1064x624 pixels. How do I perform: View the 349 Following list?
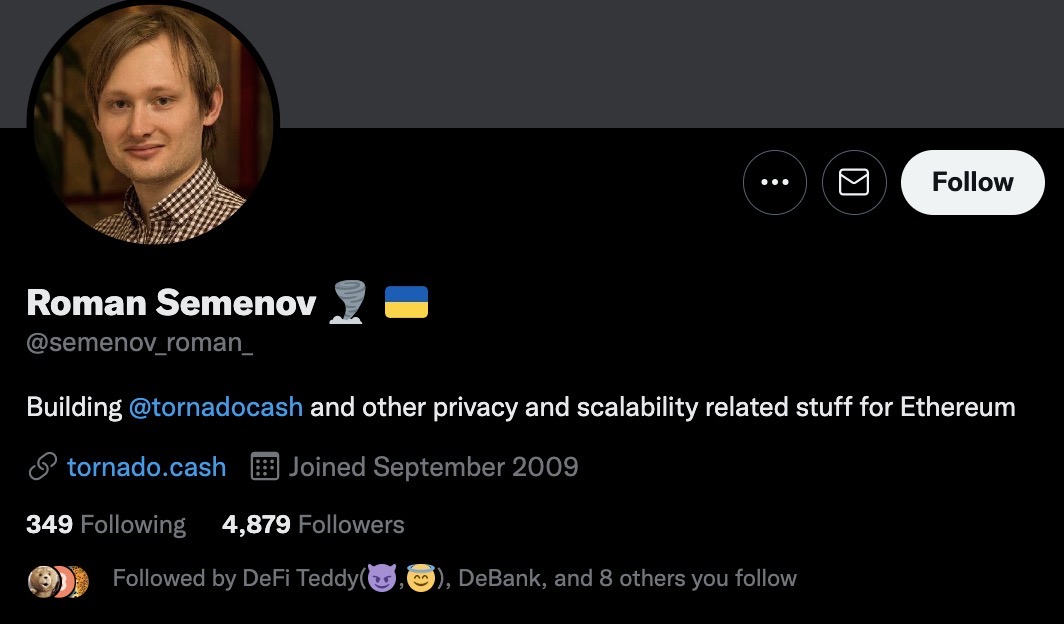[x=106, y=524]
